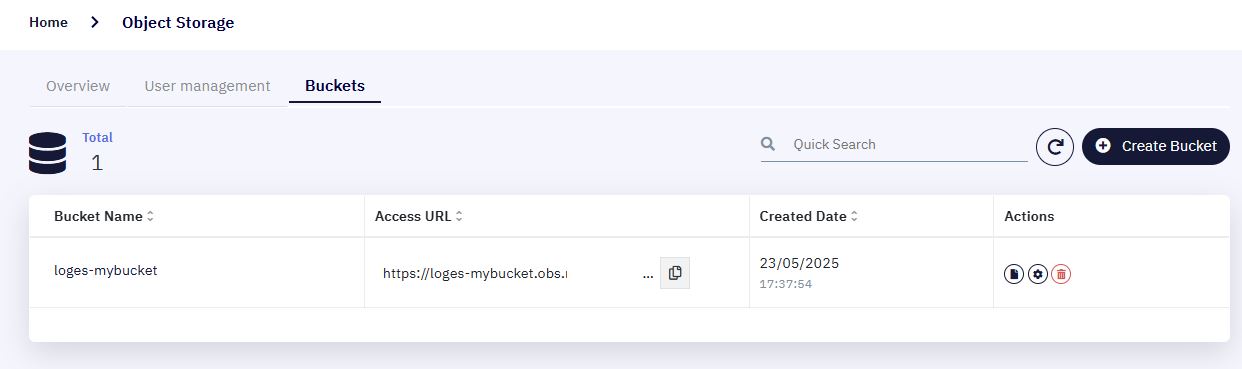Viewport: 1242px width, 369px height.
Task: Open files icon for loges-mybucket
Action: (1014, 274)
